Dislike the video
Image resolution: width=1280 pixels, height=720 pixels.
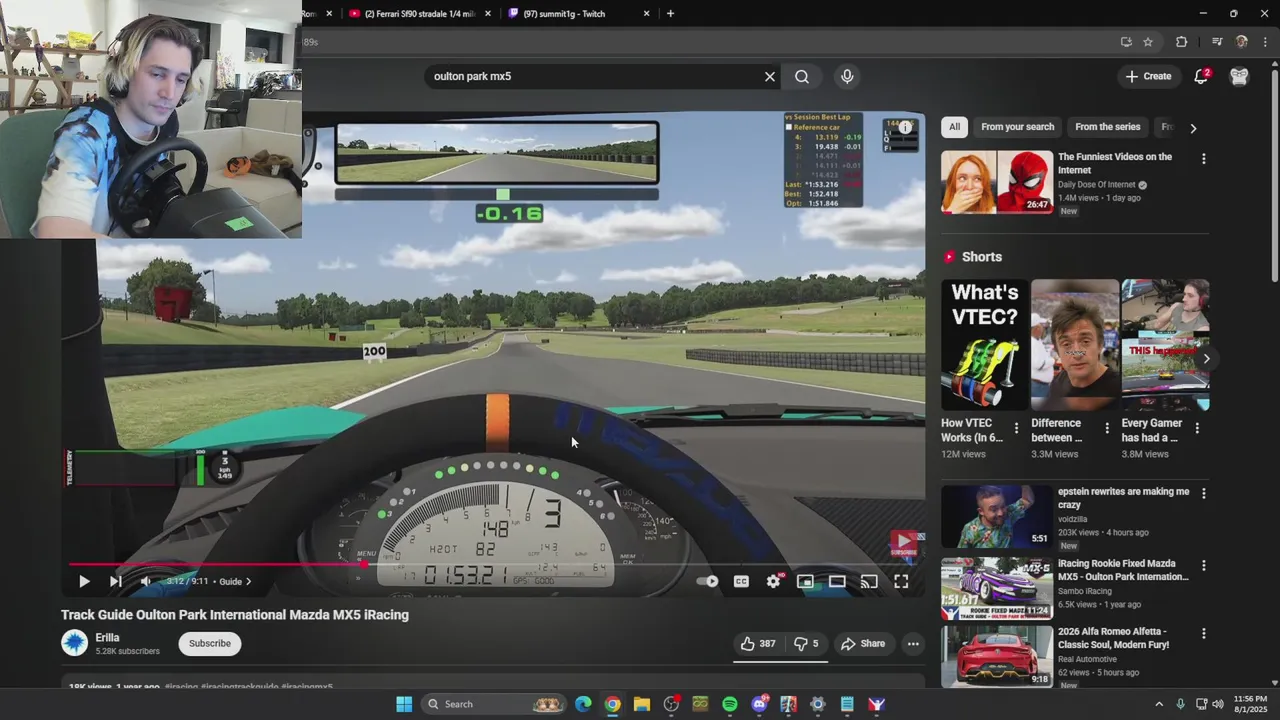pos(806,644)
